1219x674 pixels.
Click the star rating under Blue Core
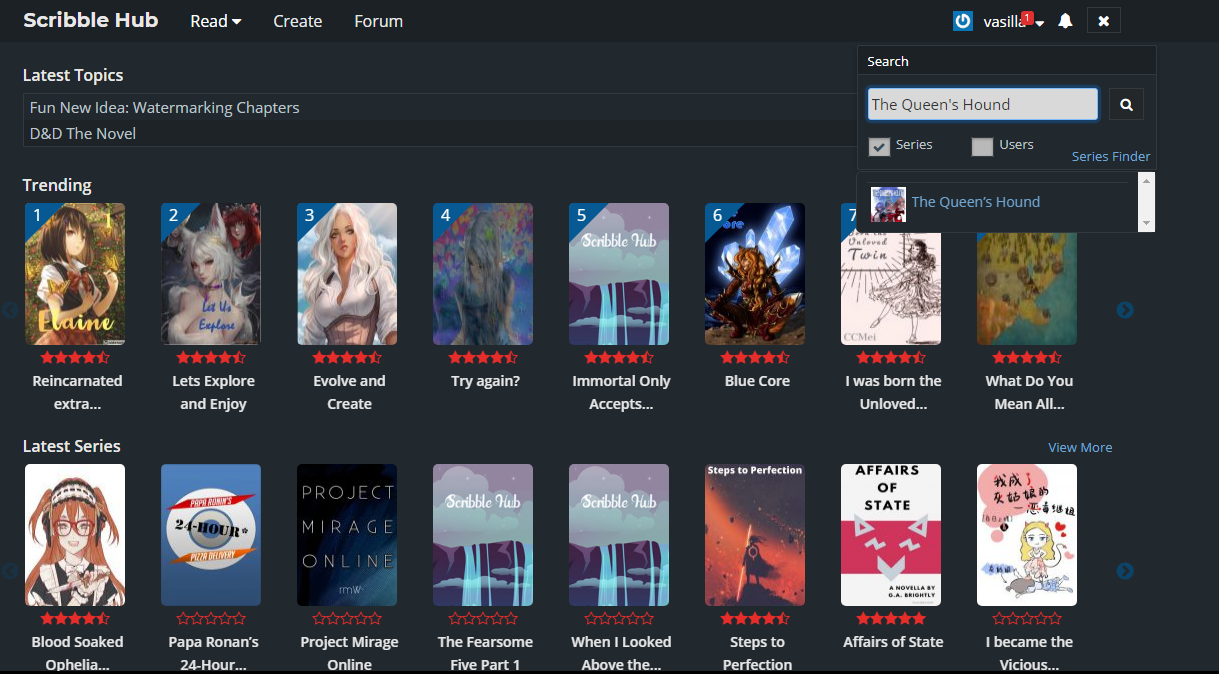click(756, 358)
